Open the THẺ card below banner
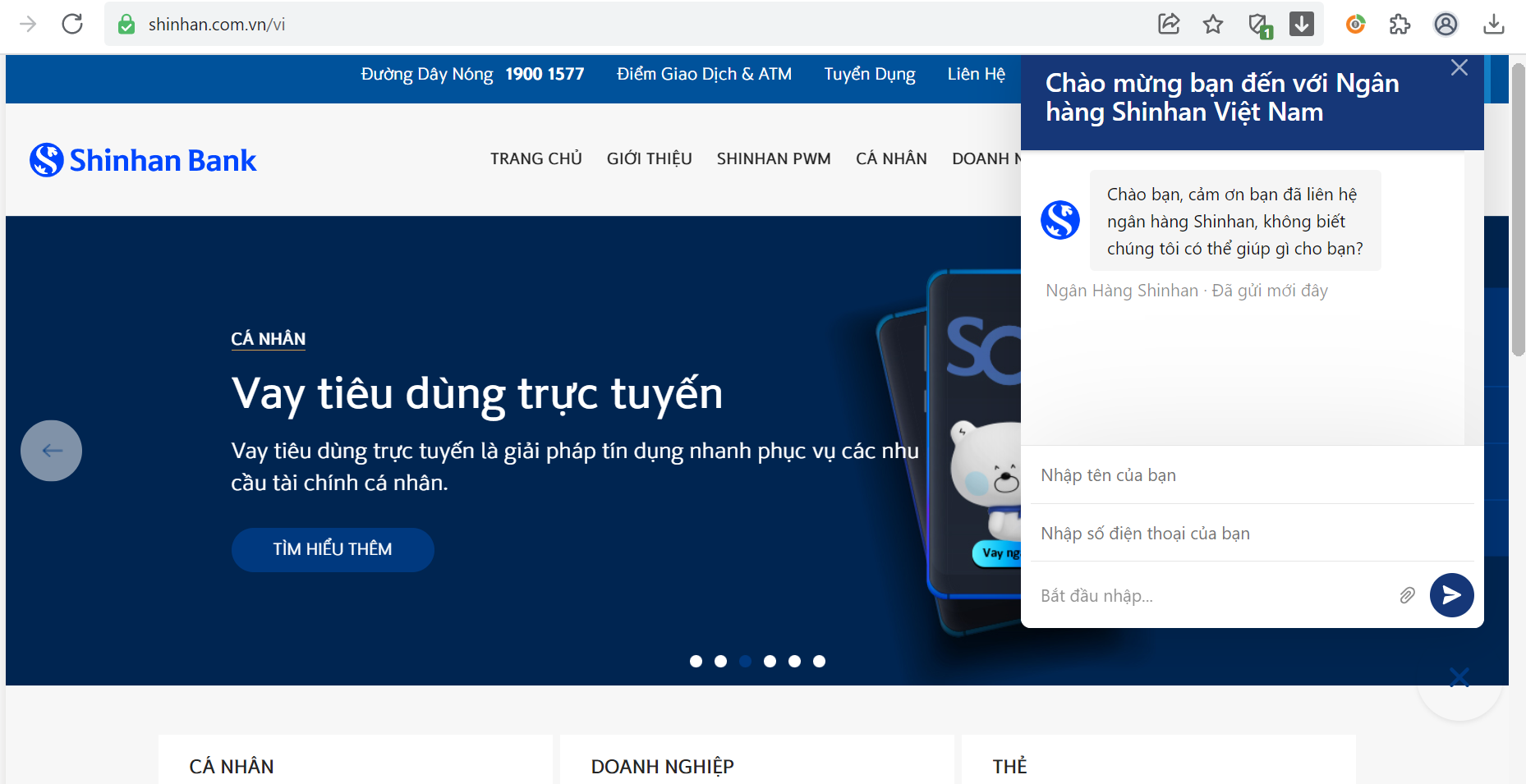The width and height of the screenshot is (1526, 784). point(1159,759)
